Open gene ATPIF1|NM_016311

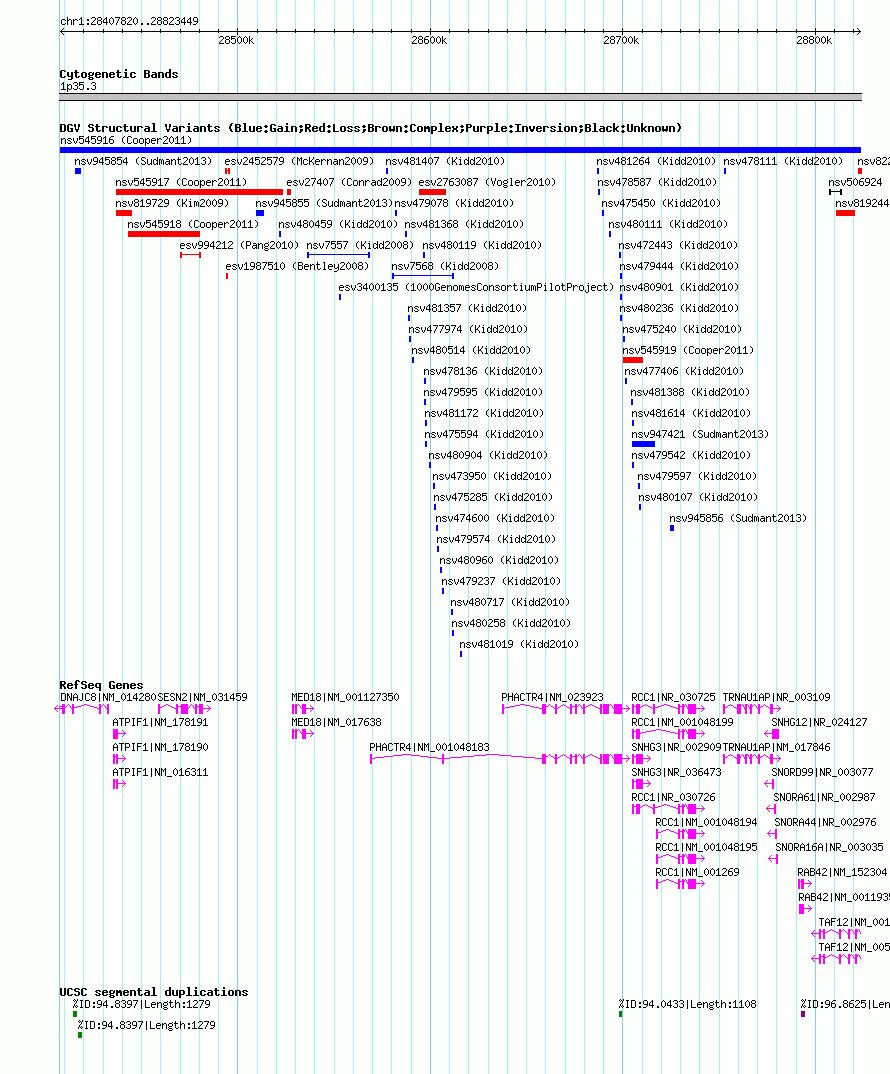pos(160,773)
